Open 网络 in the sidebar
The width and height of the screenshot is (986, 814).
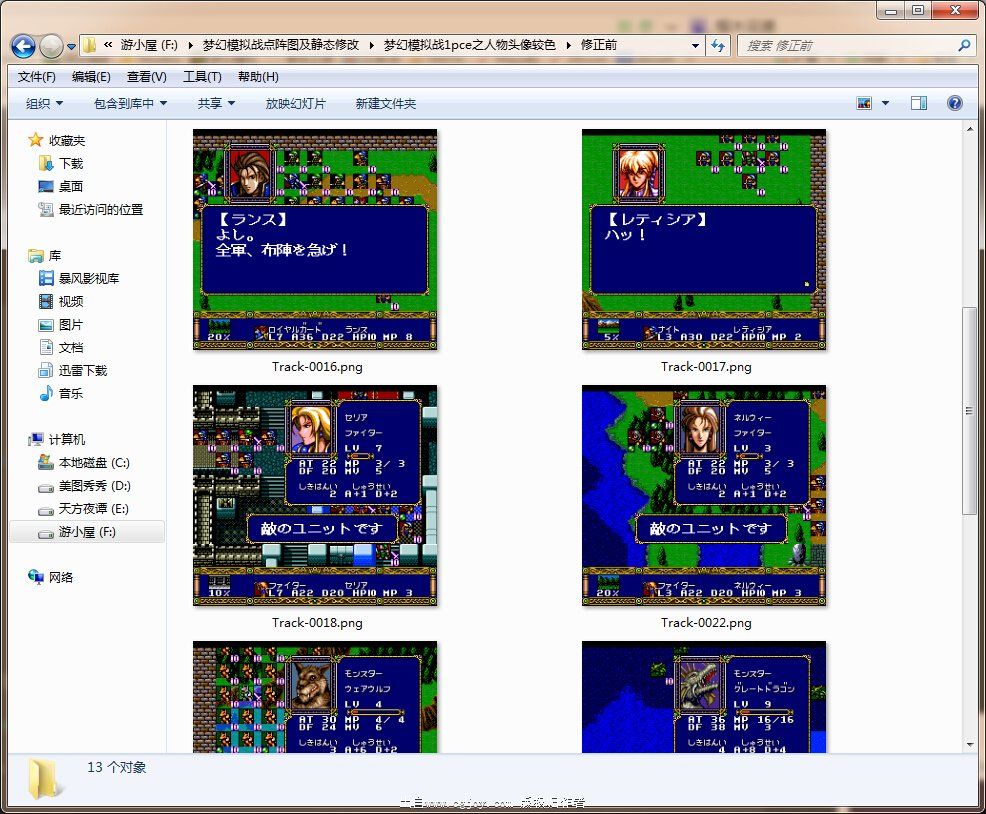tap(60, 577)
